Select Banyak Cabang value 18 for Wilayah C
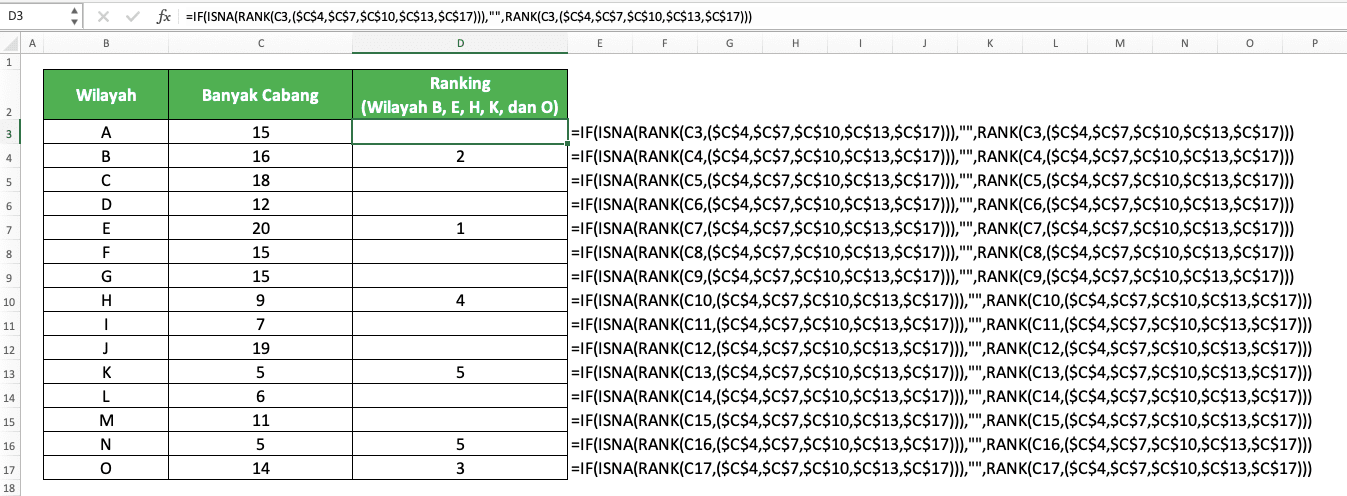Viewport: 1347px width, 496px height. (260, 181)
